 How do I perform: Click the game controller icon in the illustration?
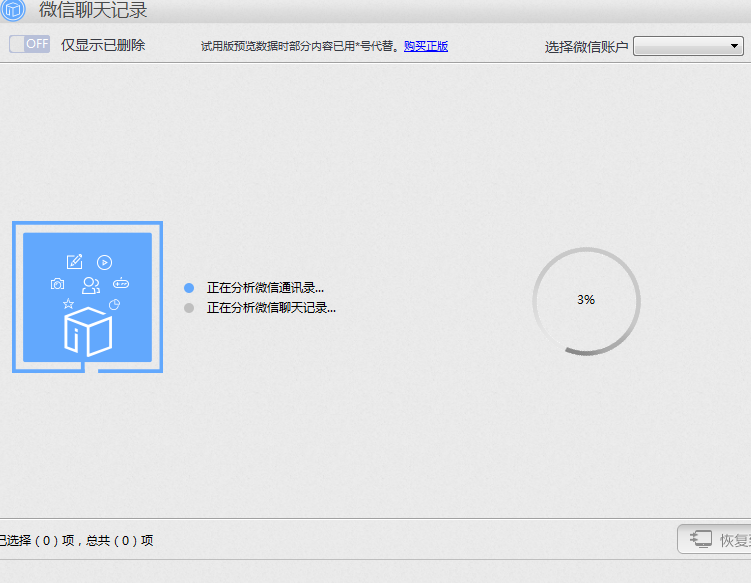click(121, 283)
